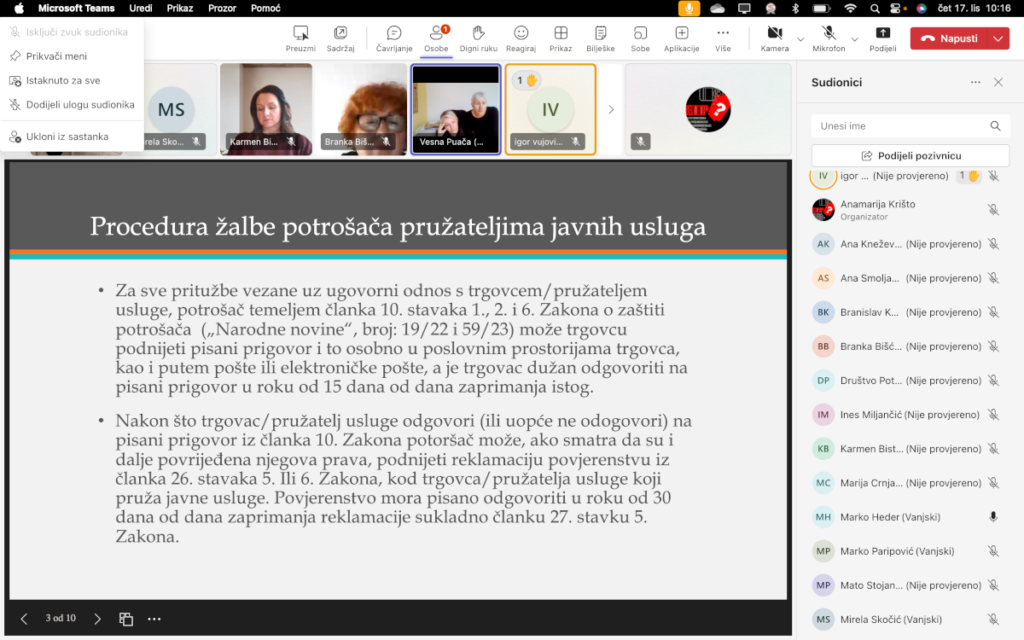Click mic icon for Marko Heder

point(993,517)
